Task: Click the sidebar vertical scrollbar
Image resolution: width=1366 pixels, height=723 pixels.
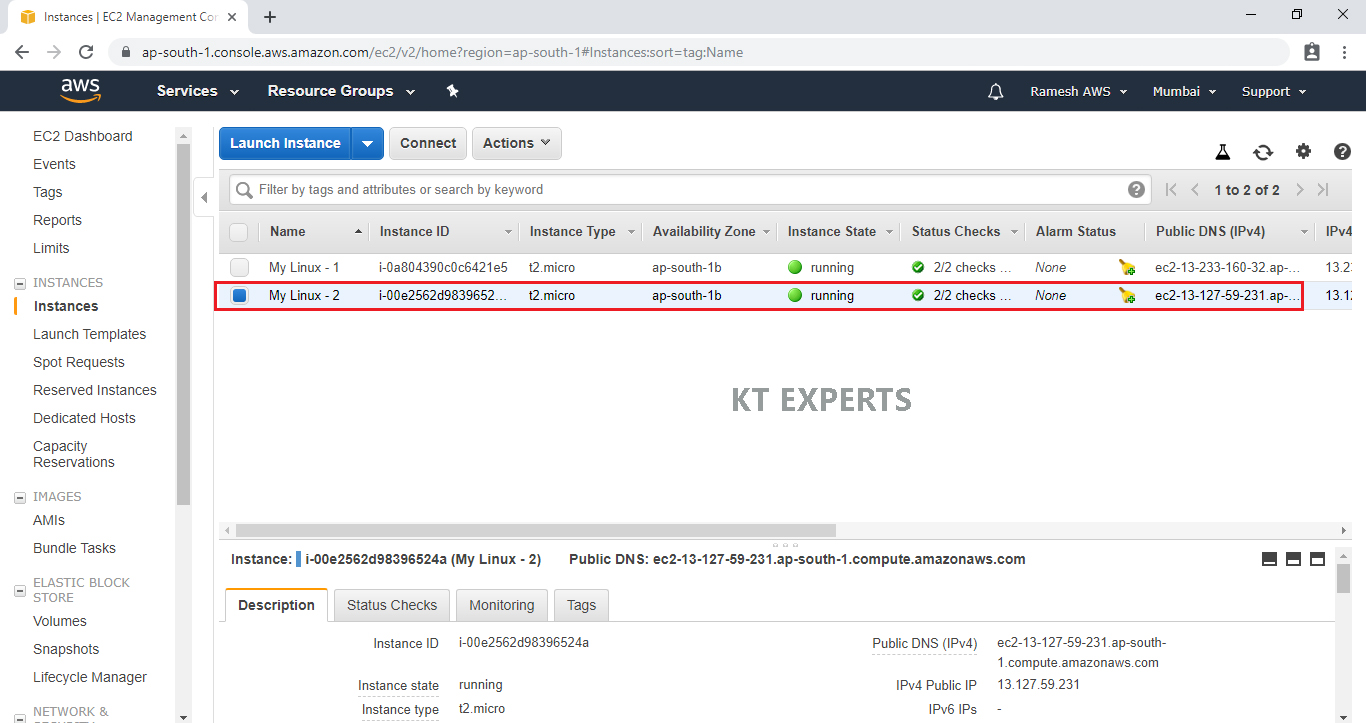Action: [x=183, y=324]
